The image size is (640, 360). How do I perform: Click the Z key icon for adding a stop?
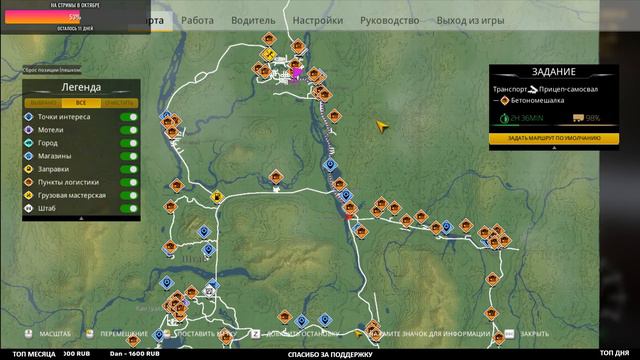pyautogui.click(x=256, y=334)
